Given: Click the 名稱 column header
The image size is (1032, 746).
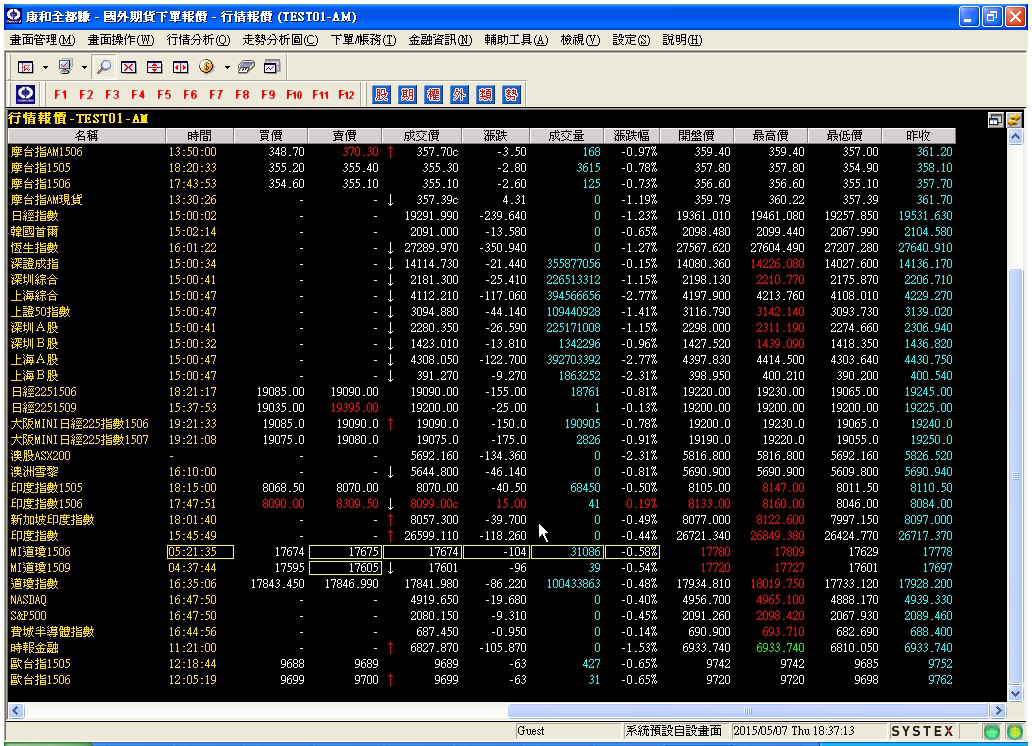Looking at the screenshot, I should (x=86, y=136).
